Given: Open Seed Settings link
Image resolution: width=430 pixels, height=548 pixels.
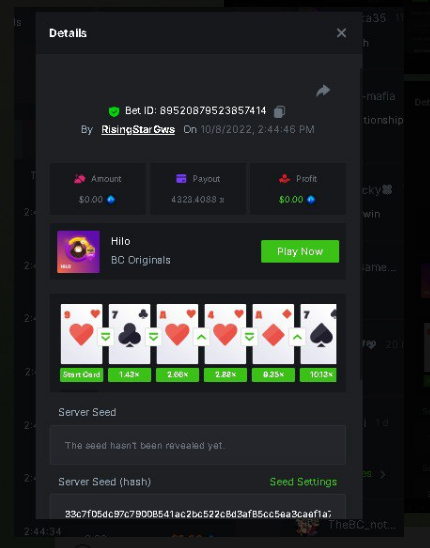Looking at the screenshot, I should (303, 482).
